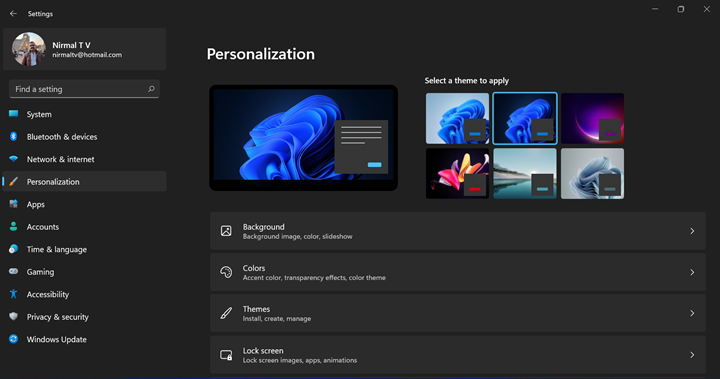Click the back arrow beside Settings

point(13,14)
